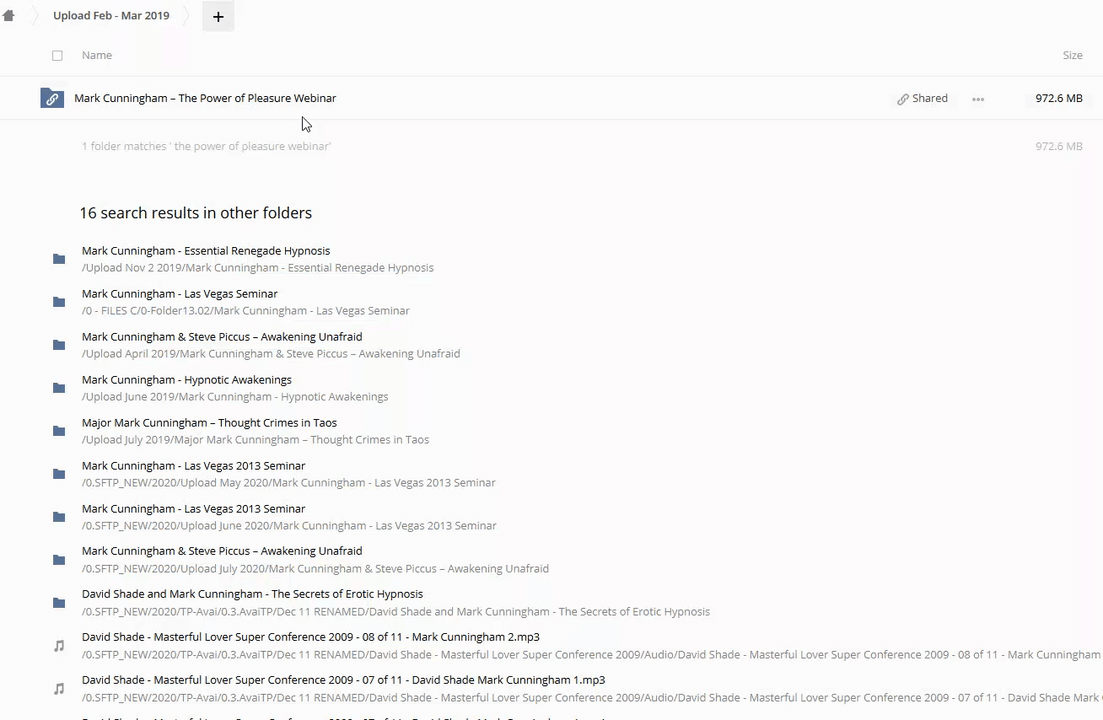Screen dimensions: 1103x720
Task: Open the Mark Cunningham - Las Vegas Seminar result
Action: click(x=180, y=294)
